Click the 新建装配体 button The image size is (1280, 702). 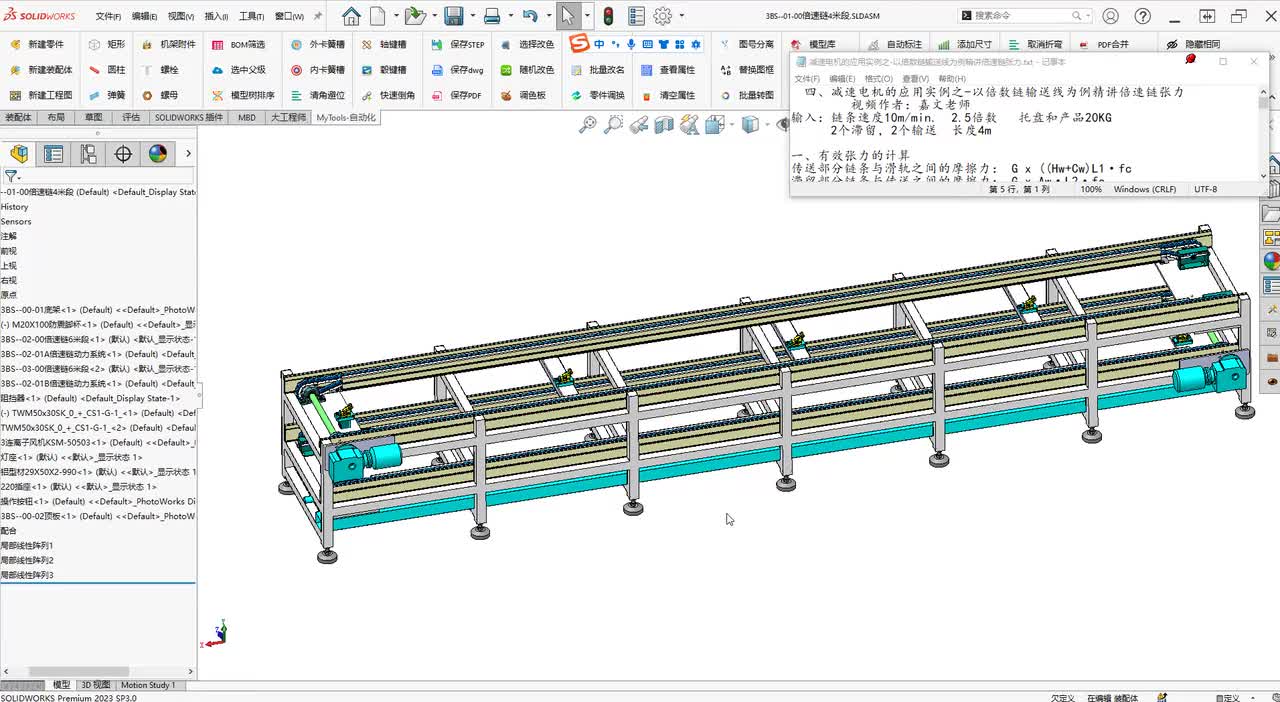(41, 70)
